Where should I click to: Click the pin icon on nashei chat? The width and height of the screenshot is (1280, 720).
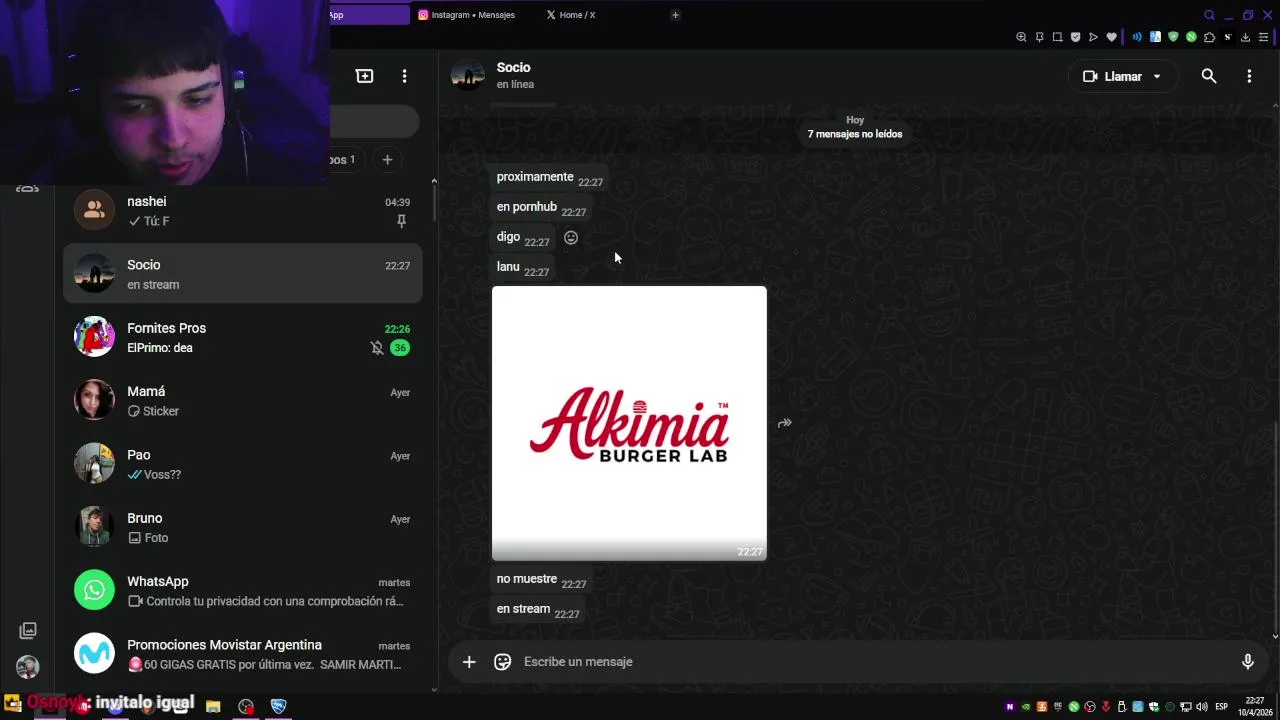[x=402, y=221]
